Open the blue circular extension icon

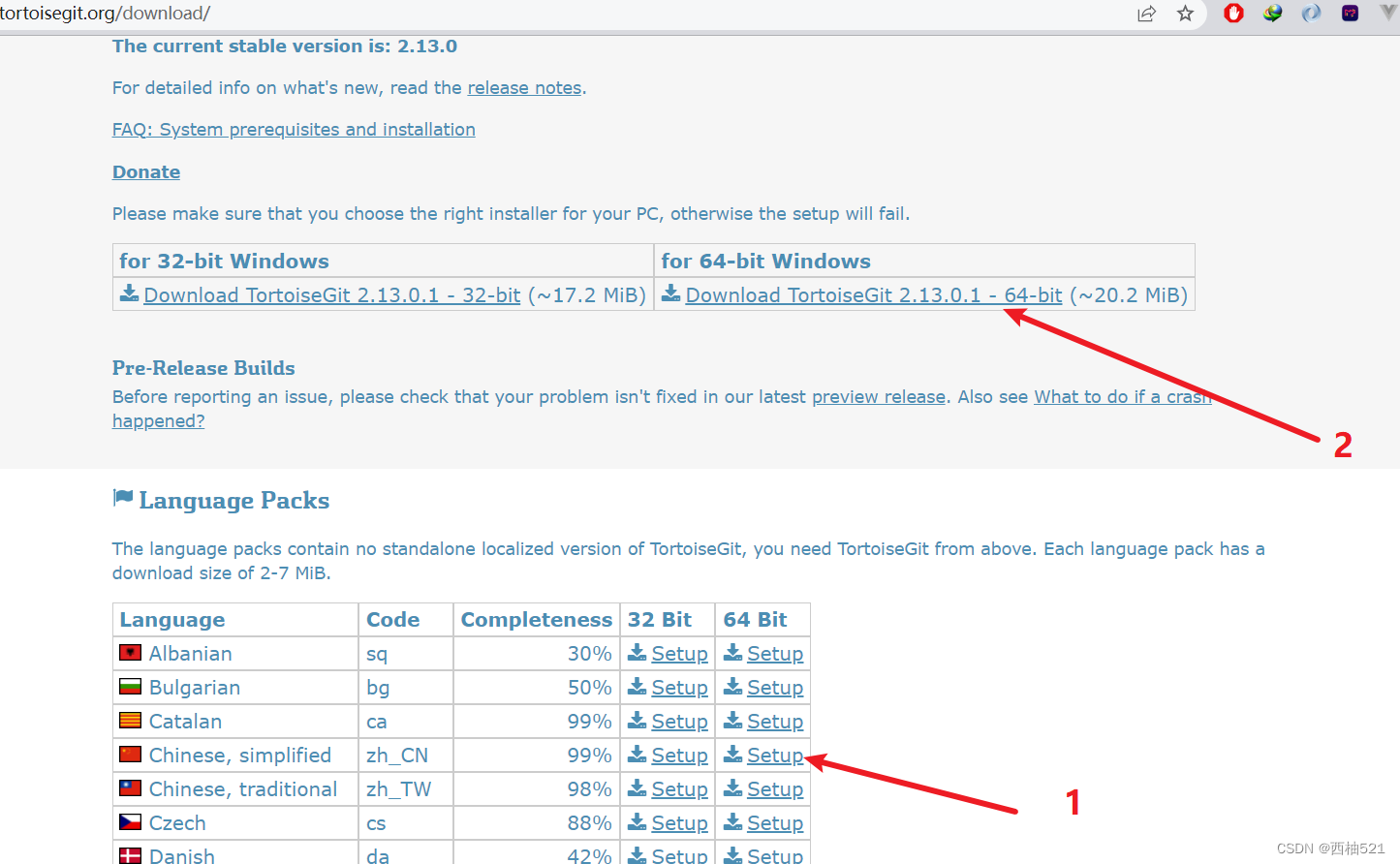pyautogui.click(x=1311, y=13)
